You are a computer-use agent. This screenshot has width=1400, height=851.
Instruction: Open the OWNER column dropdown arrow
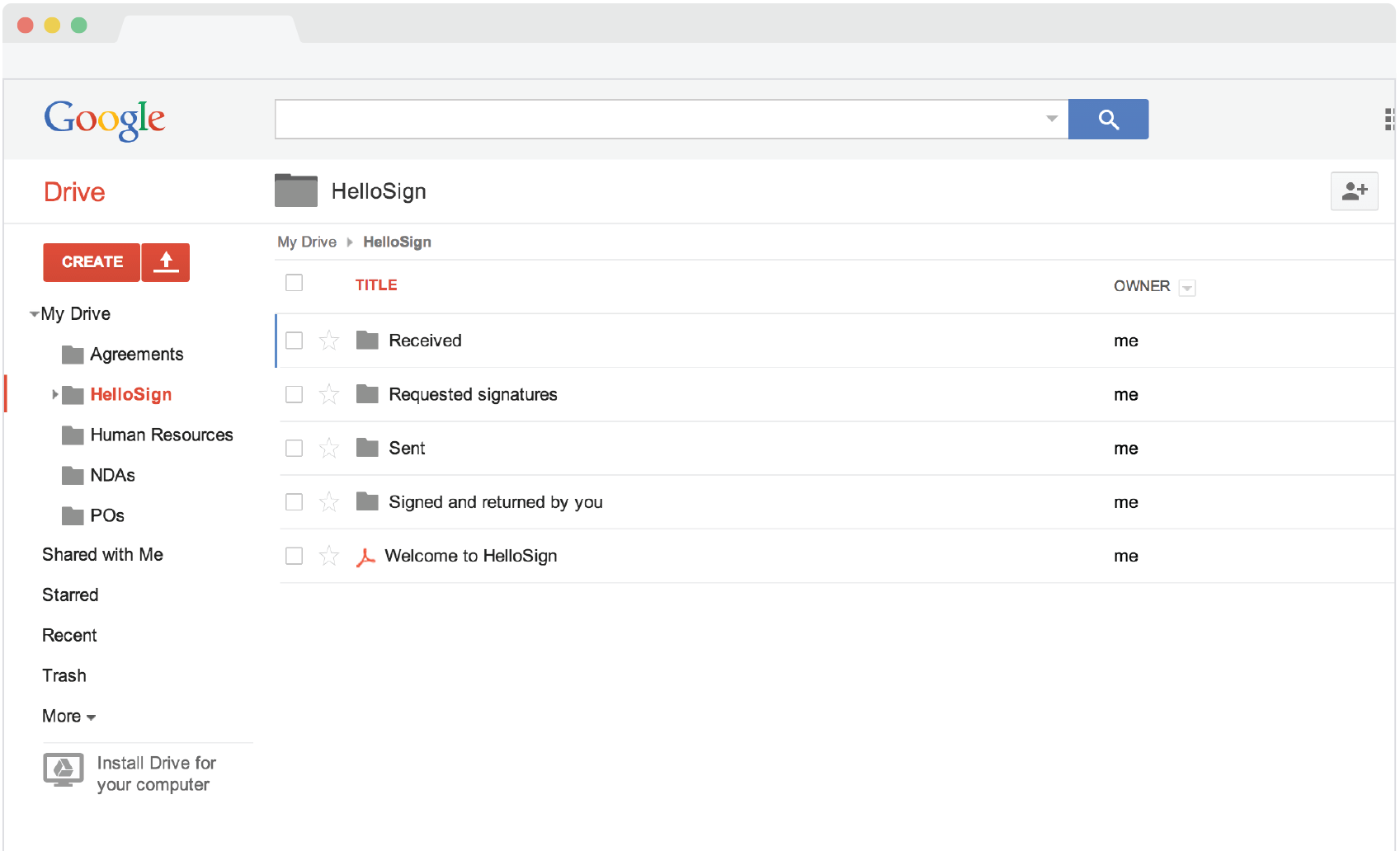click(x=1187, y=288)
